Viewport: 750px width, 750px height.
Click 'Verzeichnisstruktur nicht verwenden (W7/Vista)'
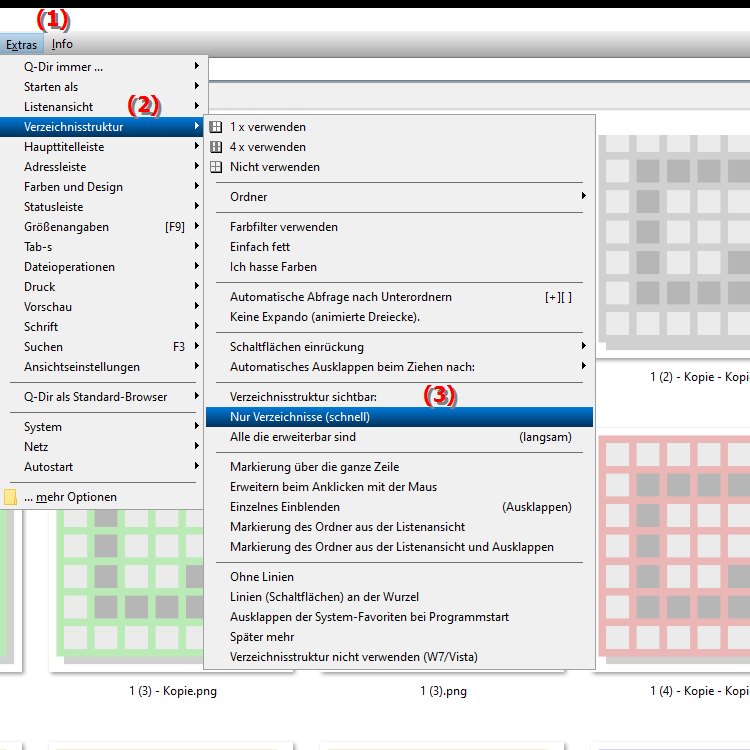[x=399, y=657]
